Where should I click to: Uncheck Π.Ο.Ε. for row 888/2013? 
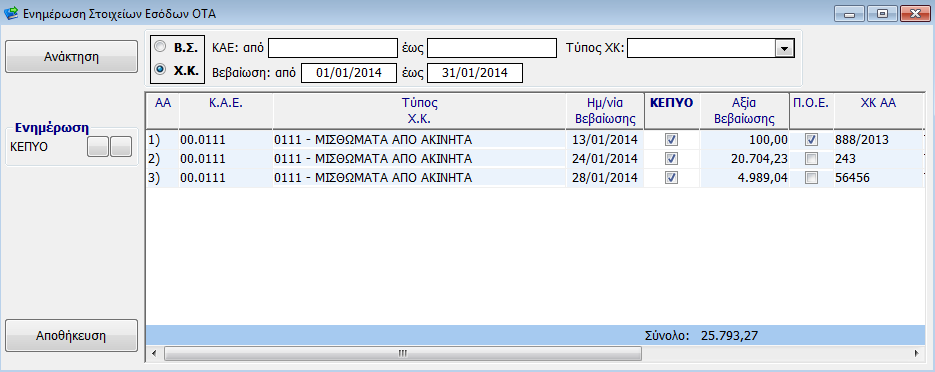pos(811,140)
